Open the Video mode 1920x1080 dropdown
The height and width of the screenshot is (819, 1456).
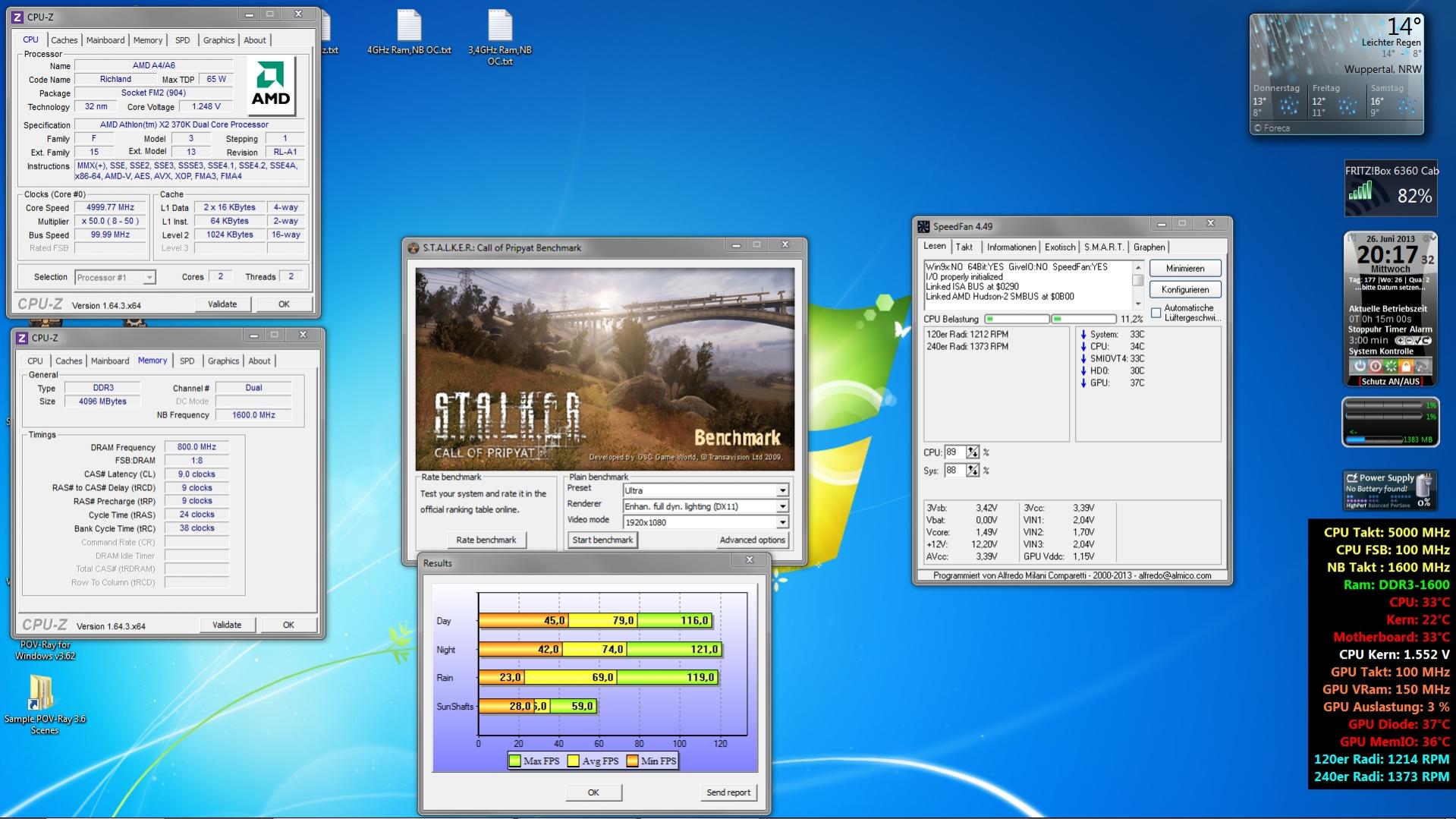click(781, 522)
